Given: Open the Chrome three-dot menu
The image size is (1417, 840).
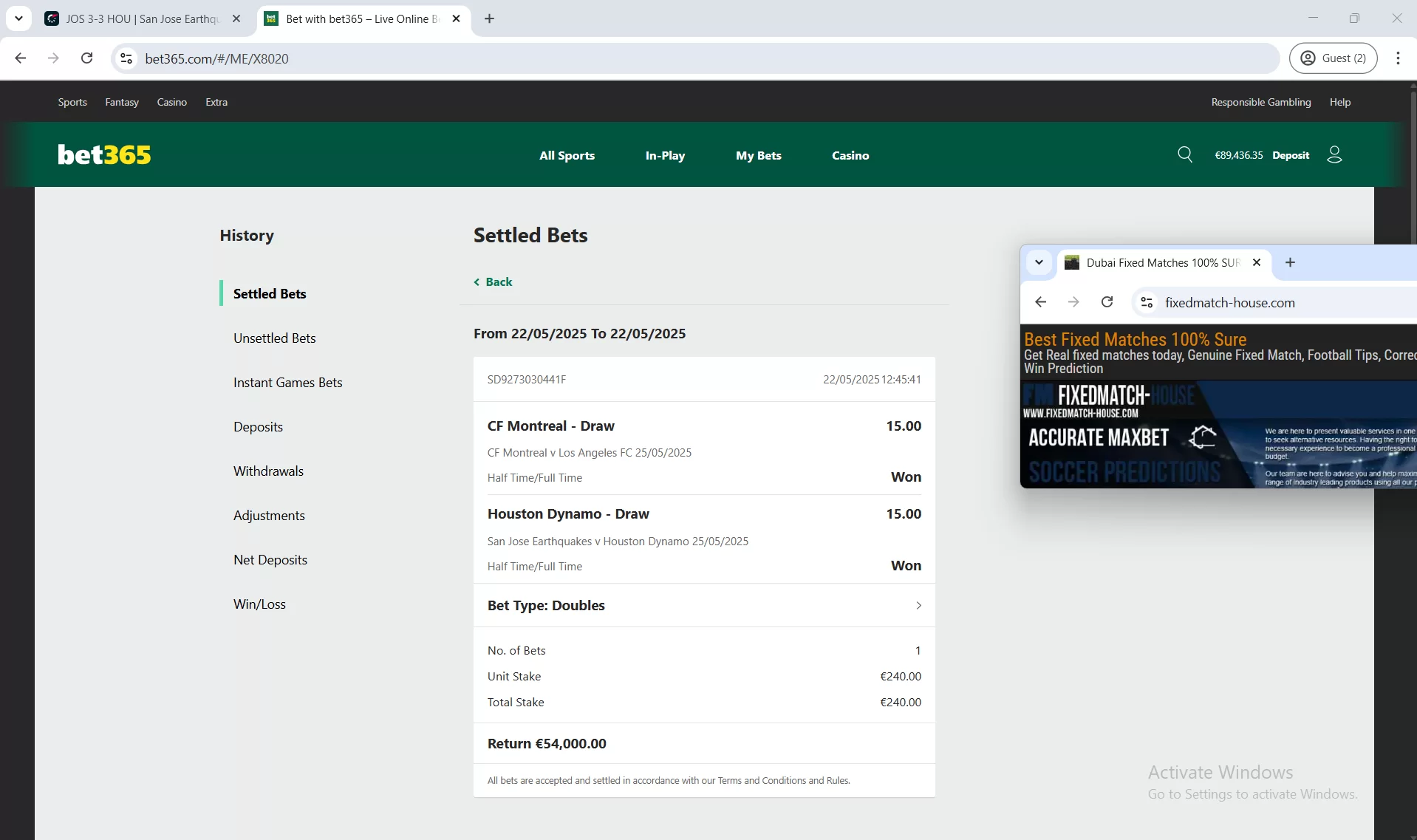Looking at the screenshot, I should click(1398, 58).
